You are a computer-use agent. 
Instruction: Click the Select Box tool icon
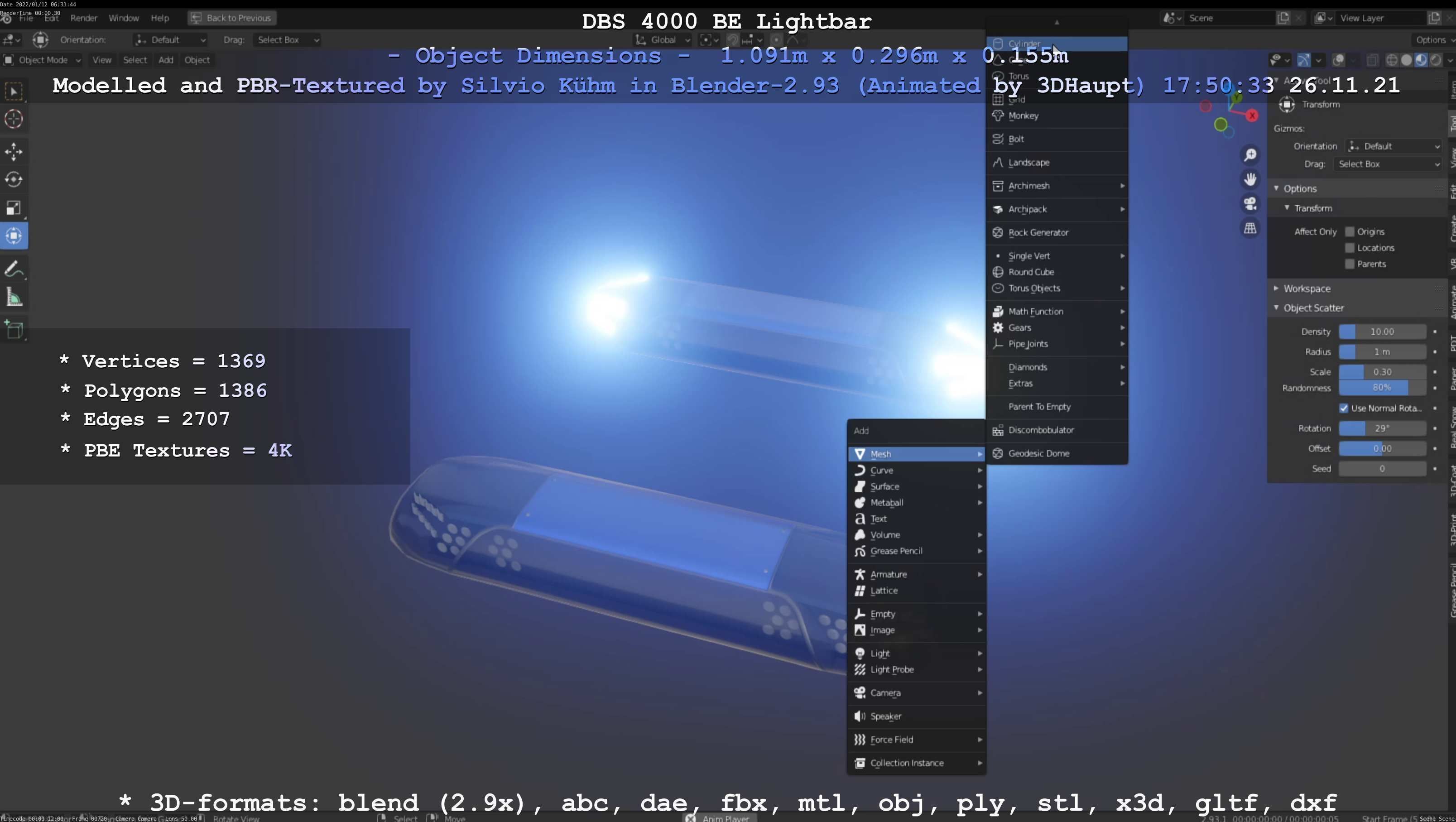[14, 91]
